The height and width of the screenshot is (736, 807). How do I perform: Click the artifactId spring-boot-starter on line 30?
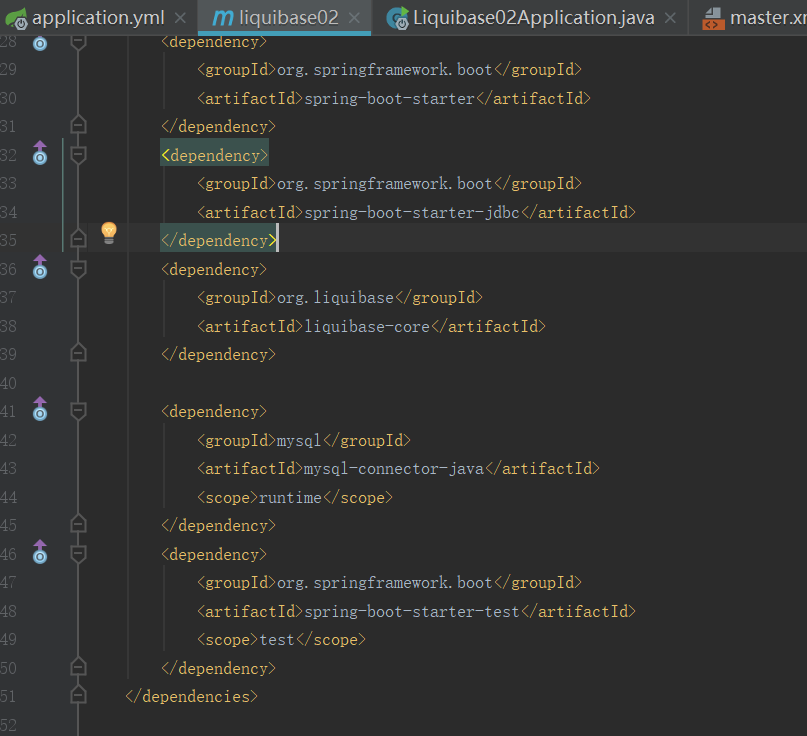pos(390,98)
